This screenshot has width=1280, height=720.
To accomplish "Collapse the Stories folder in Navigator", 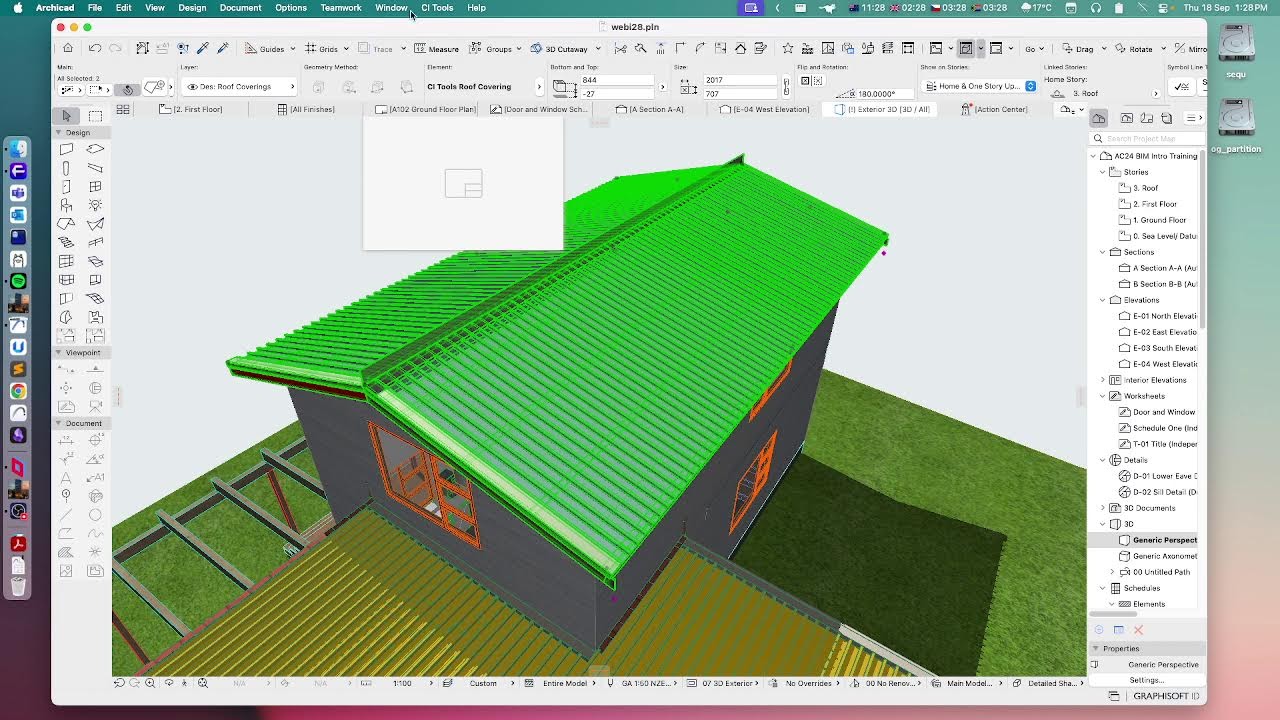I will [1103, 172].
